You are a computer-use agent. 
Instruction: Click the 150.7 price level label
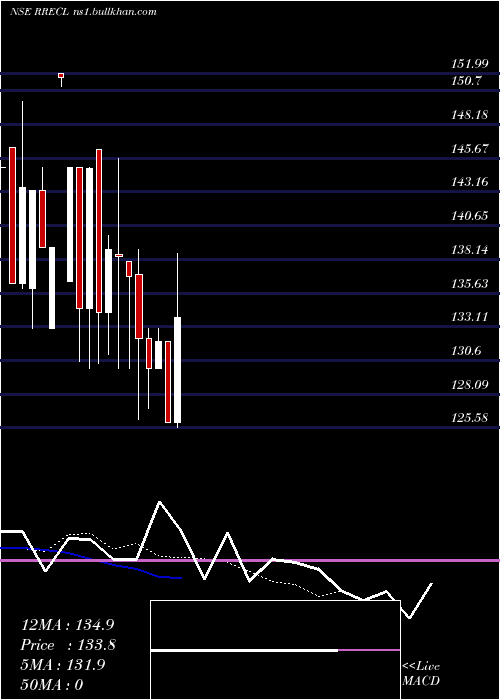click(467, 81)
